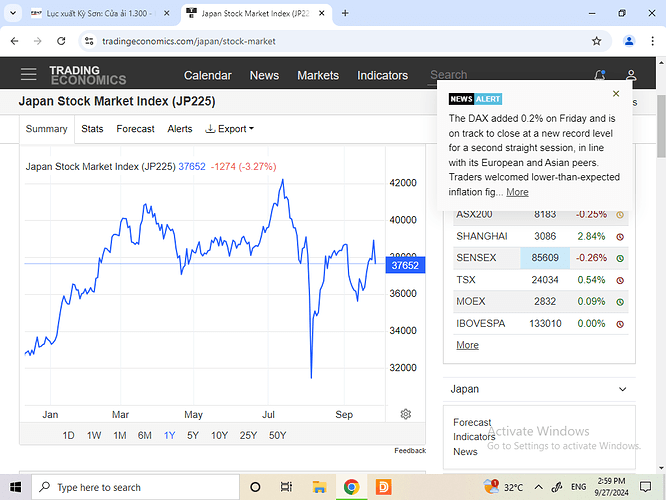
Task: Bookmark this page with star icon
Action: pyautogui.click(x=596, y=41)
